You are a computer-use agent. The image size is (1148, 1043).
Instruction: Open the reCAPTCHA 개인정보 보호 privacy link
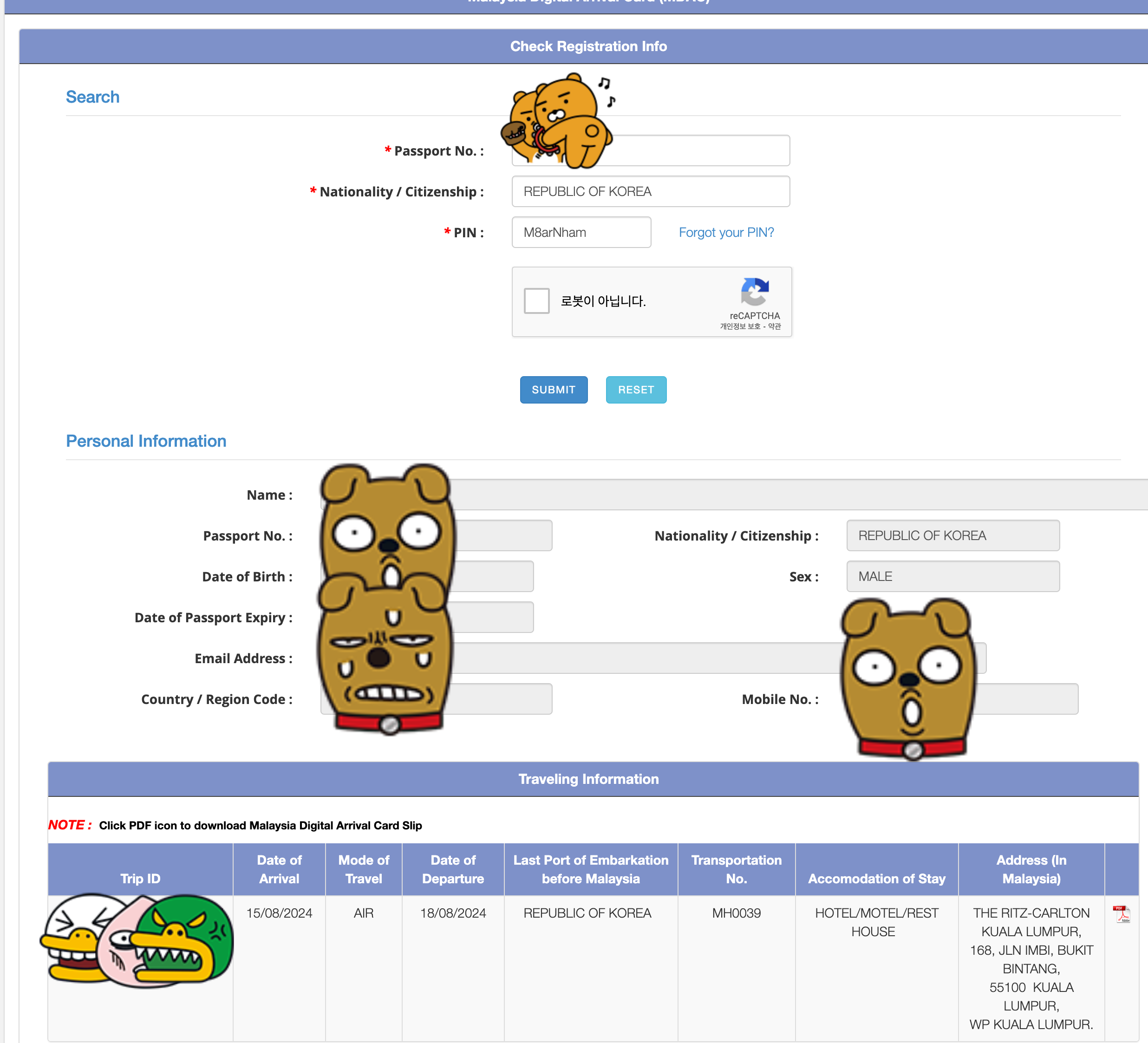(740, 326)
